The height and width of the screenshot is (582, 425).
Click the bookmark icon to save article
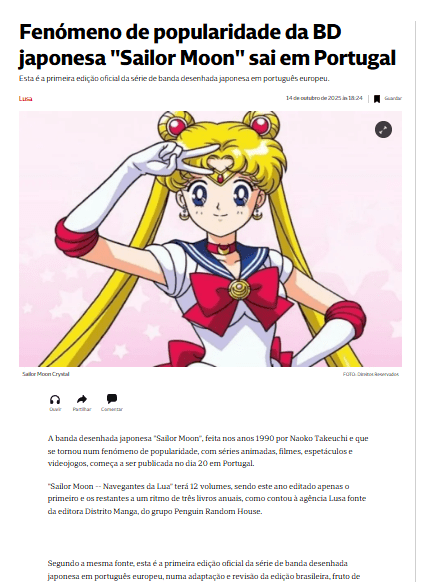377,99
